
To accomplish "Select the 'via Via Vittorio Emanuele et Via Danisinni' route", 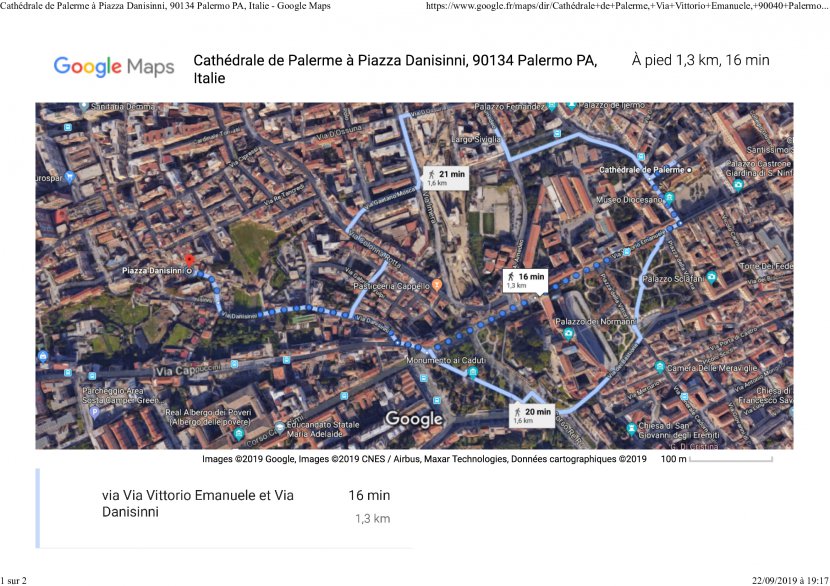I will tap(198, 503).
